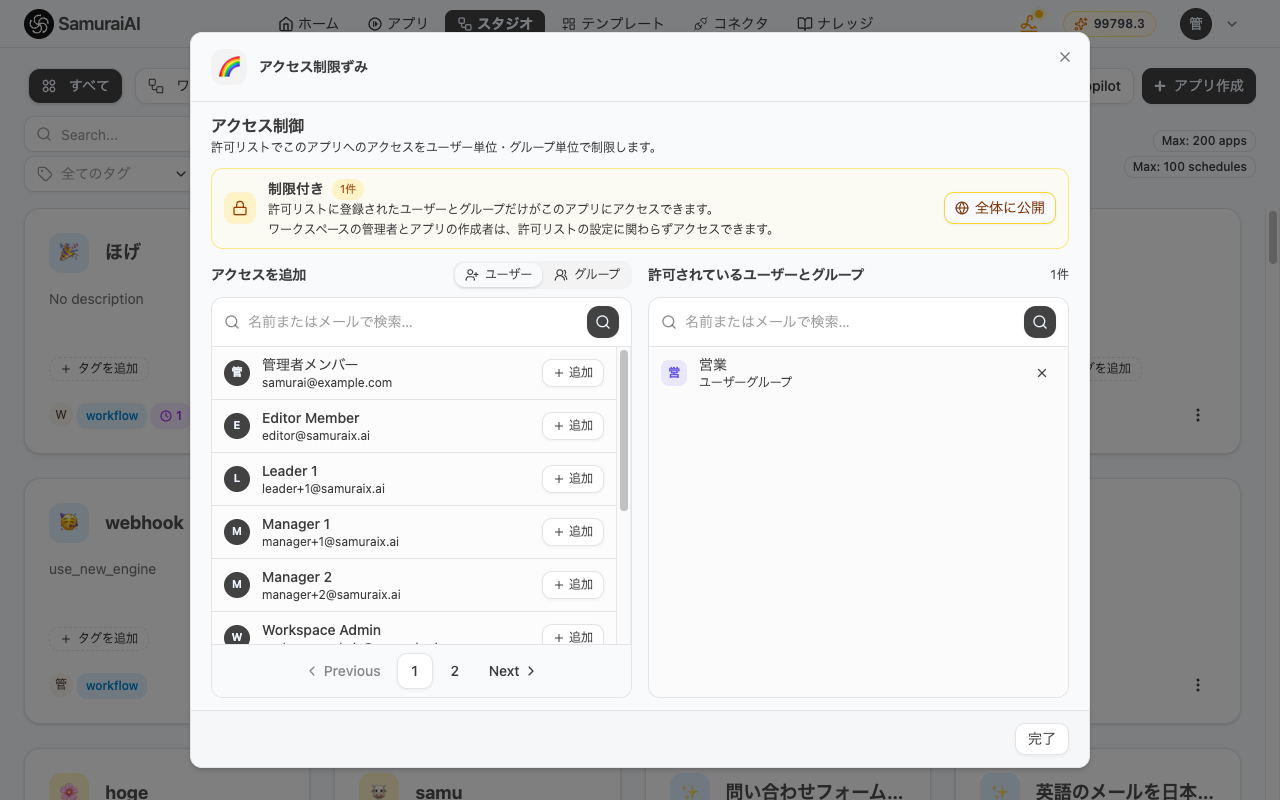1280x800 pixels.
Task: Select the グループ toggle
Action: [x=588, y=274]
